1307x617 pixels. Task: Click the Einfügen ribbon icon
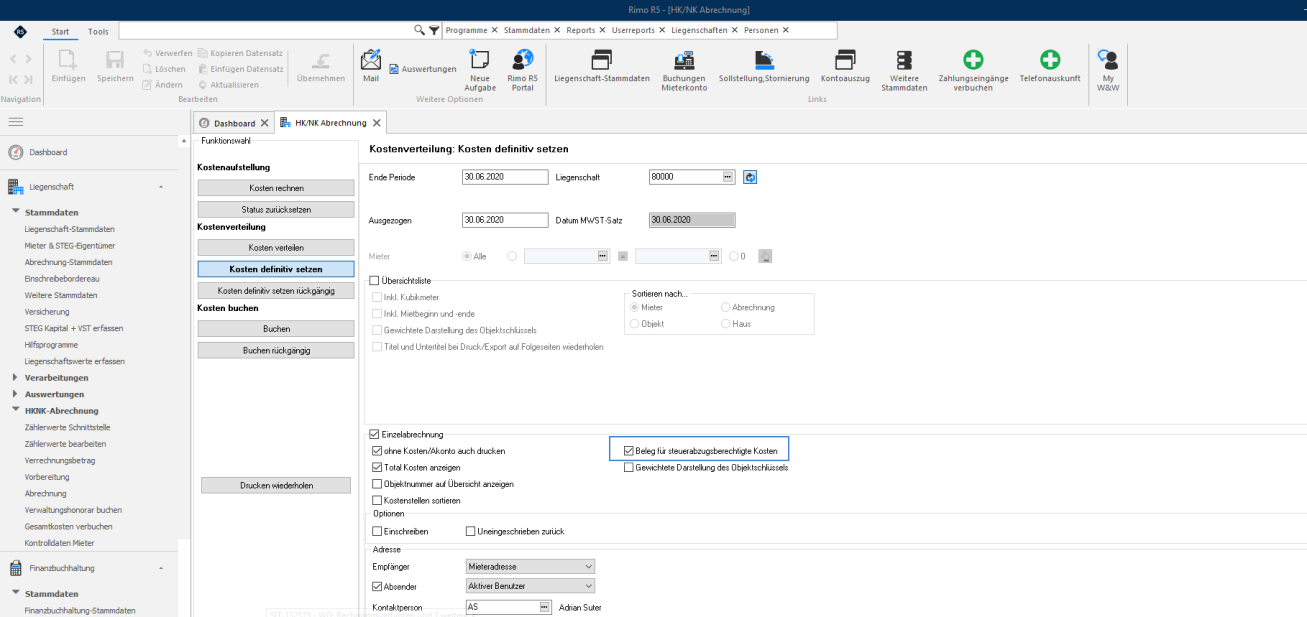coord(68,66)
